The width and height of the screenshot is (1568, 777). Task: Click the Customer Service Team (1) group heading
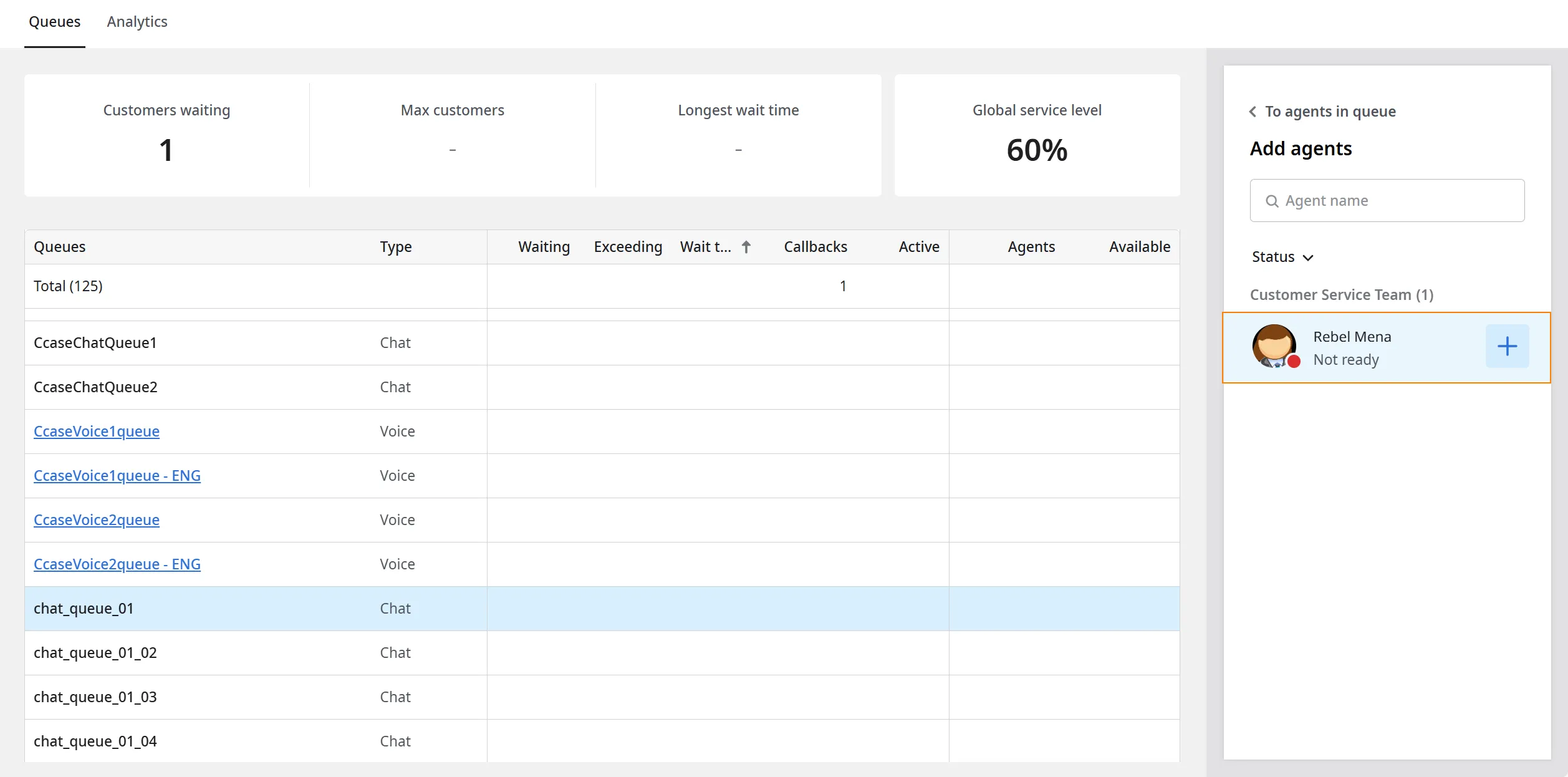[1342, 295]
